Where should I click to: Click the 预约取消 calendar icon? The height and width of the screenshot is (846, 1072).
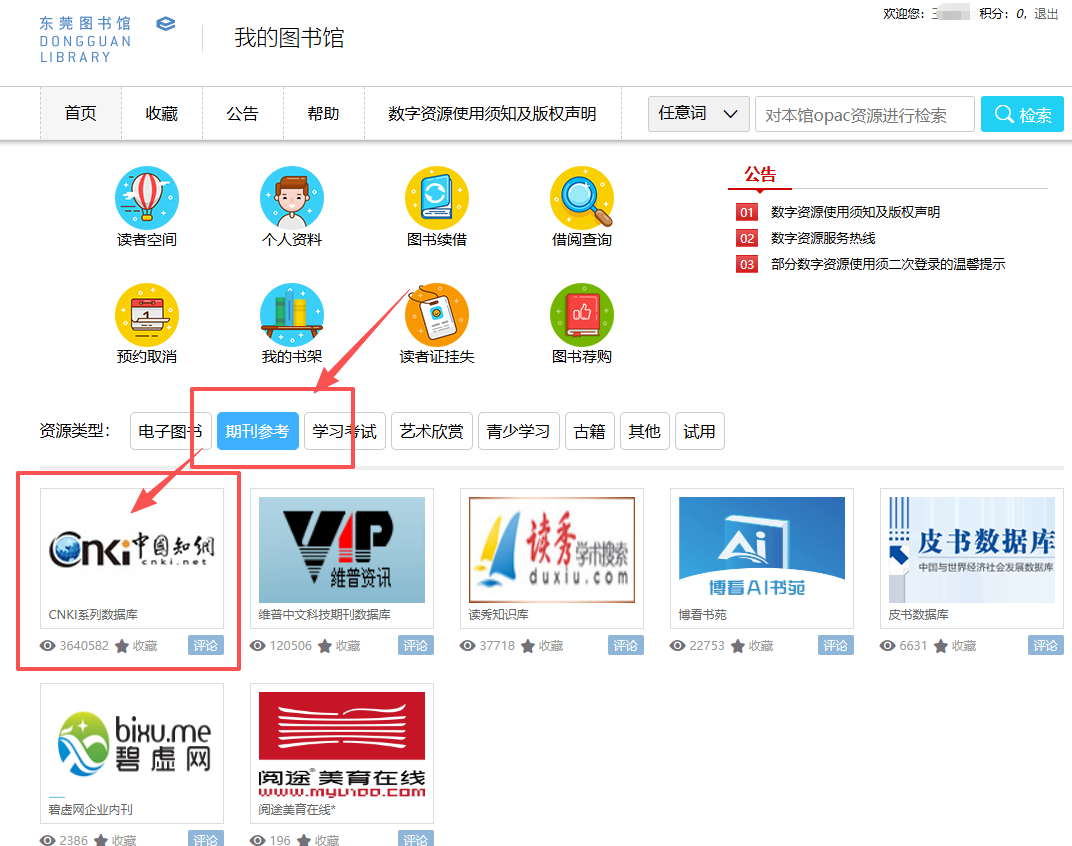(x=147, y=315)
